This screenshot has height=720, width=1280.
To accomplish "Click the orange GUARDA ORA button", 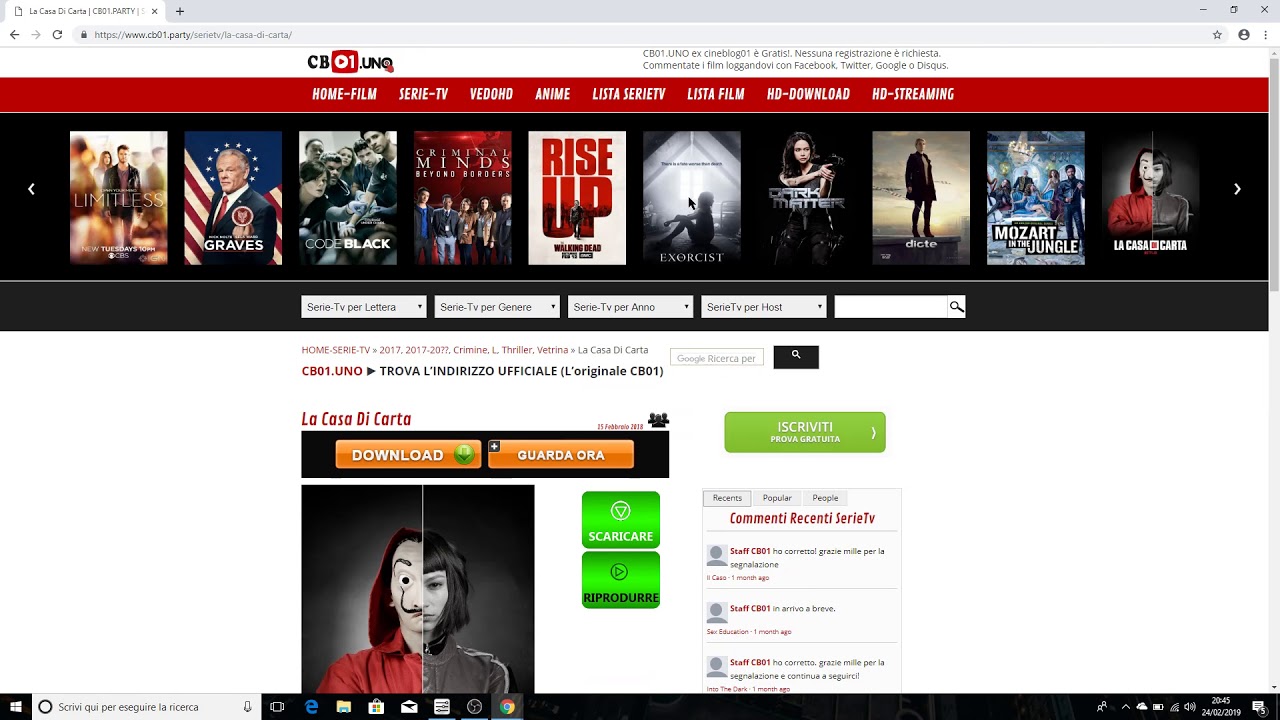I will [x=561, y=455].
